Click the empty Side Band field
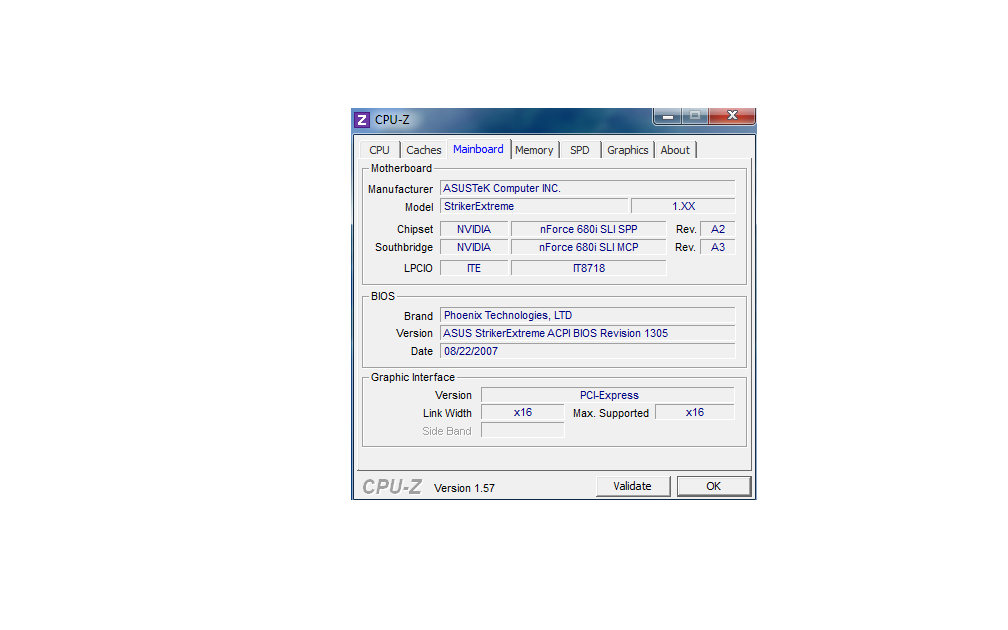The image size is (1008, 630). [x=523, y=431]
